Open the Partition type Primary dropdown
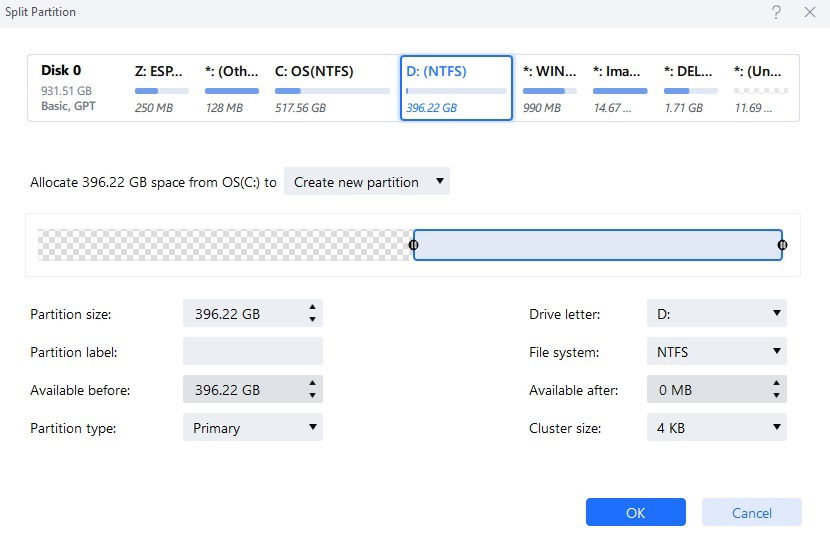Screen dimensions: 830x550 [252, 428]
